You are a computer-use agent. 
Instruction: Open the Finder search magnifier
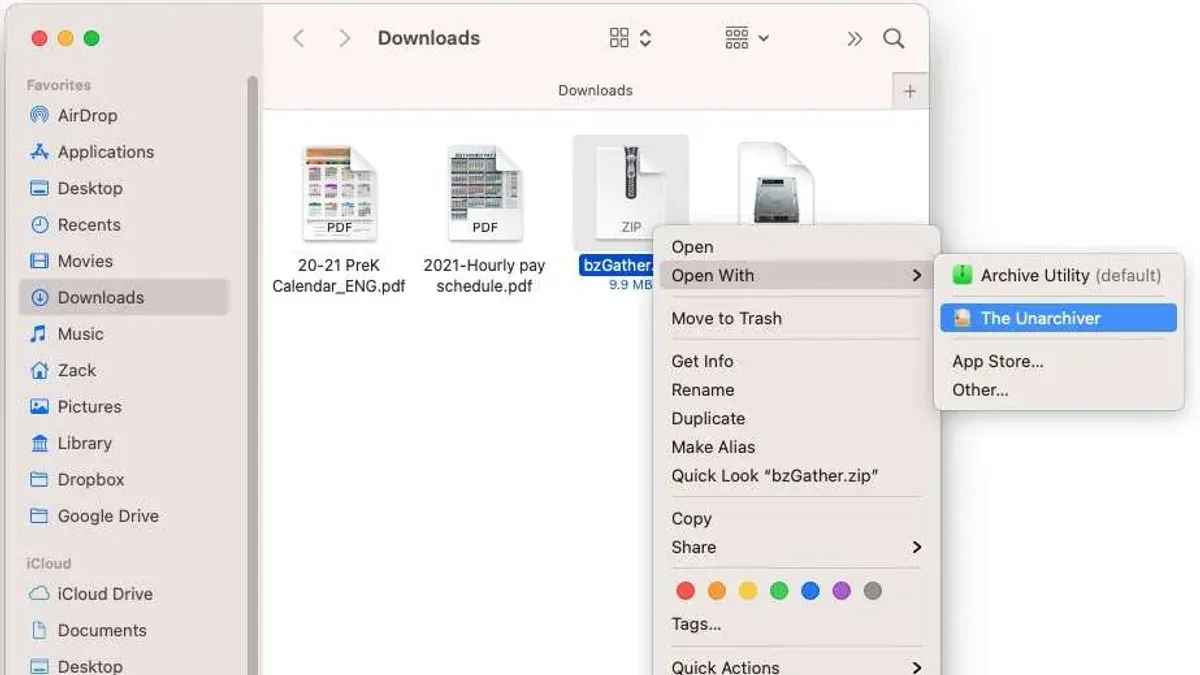point(894,38)
